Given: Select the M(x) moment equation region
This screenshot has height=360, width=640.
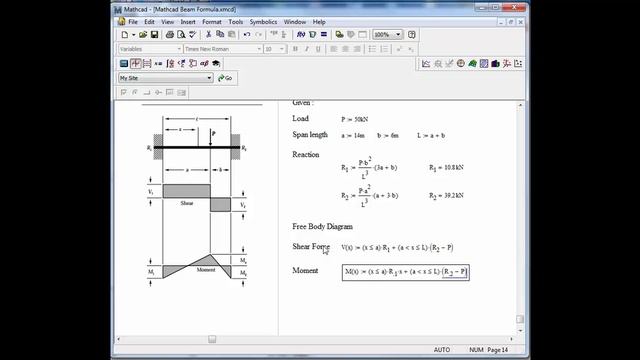Looking at the screenshot, I should point(406,272).
